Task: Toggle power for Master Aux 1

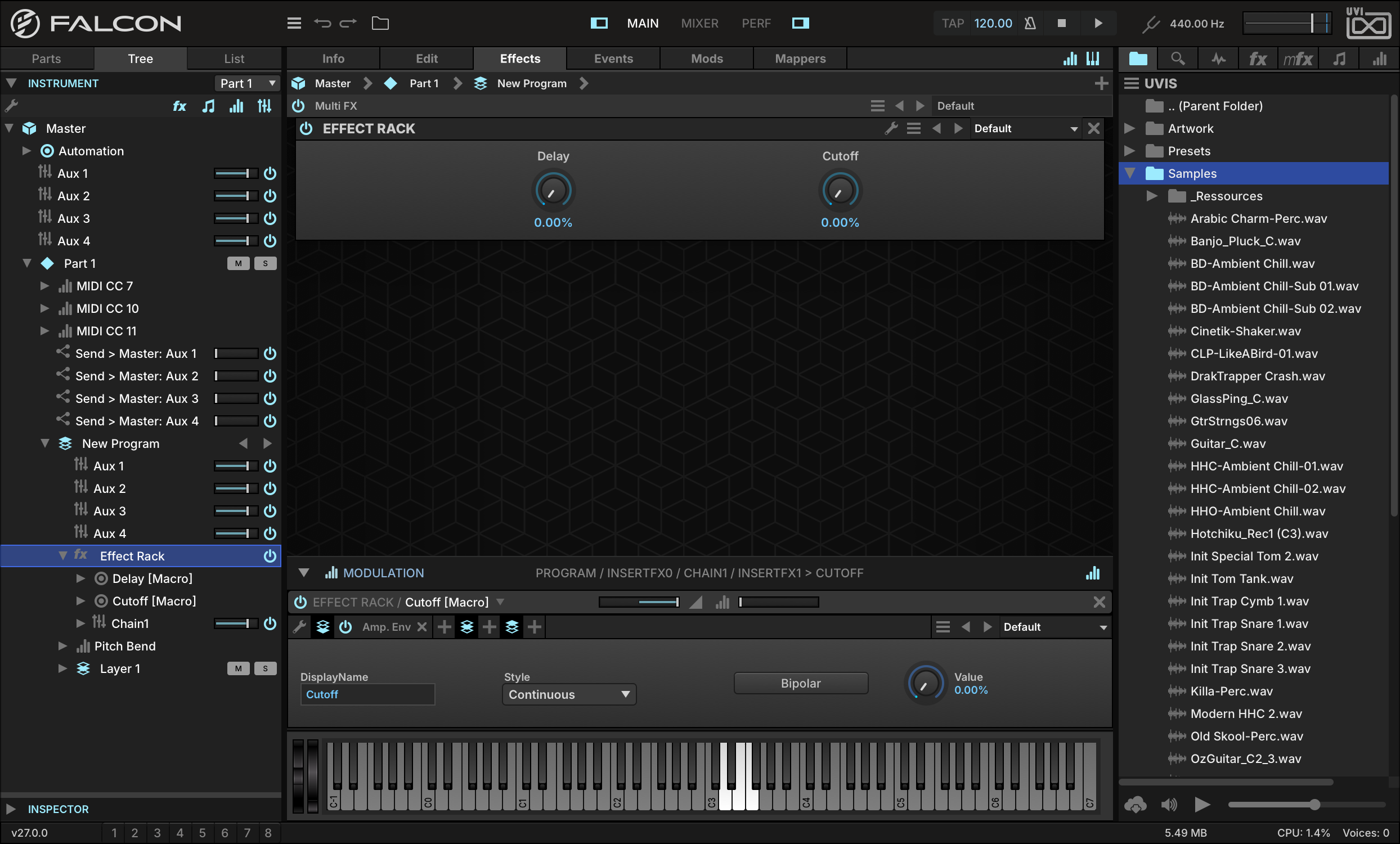Action: coord(270,173)
